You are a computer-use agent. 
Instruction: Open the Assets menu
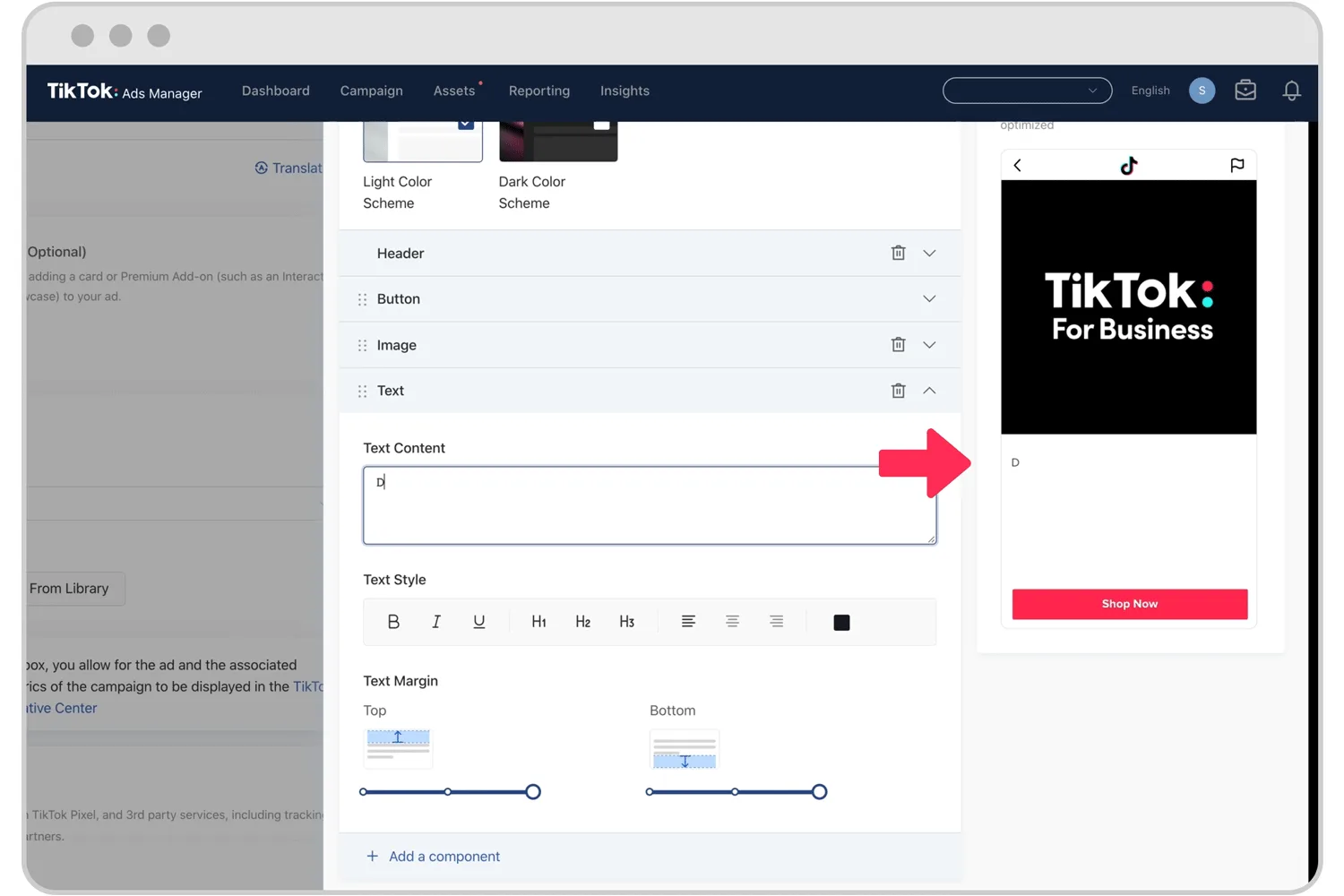454,90
